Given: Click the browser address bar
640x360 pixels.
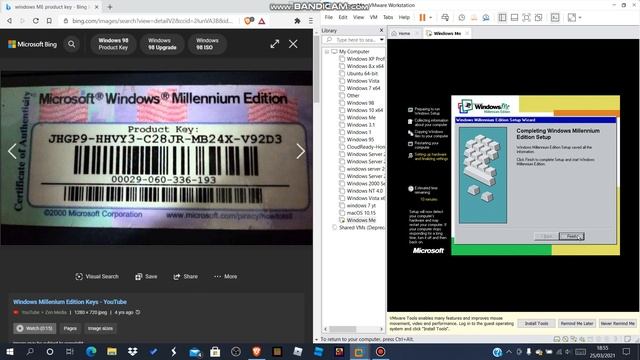Looking at the screenshot, I should click(149, 21).
